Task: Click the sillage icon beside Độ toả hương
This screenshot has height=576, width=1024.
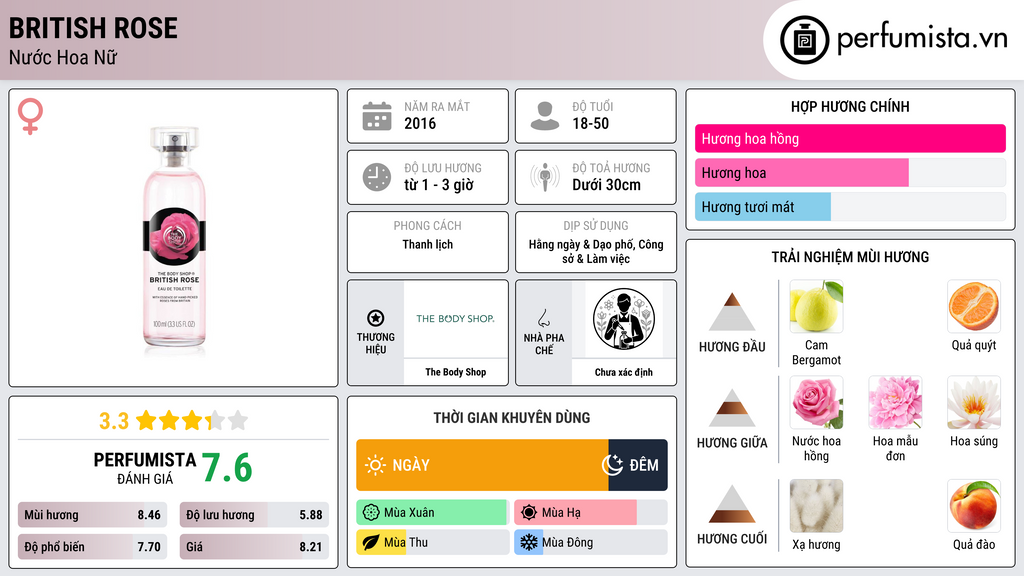Action: [x=545, y=177]
